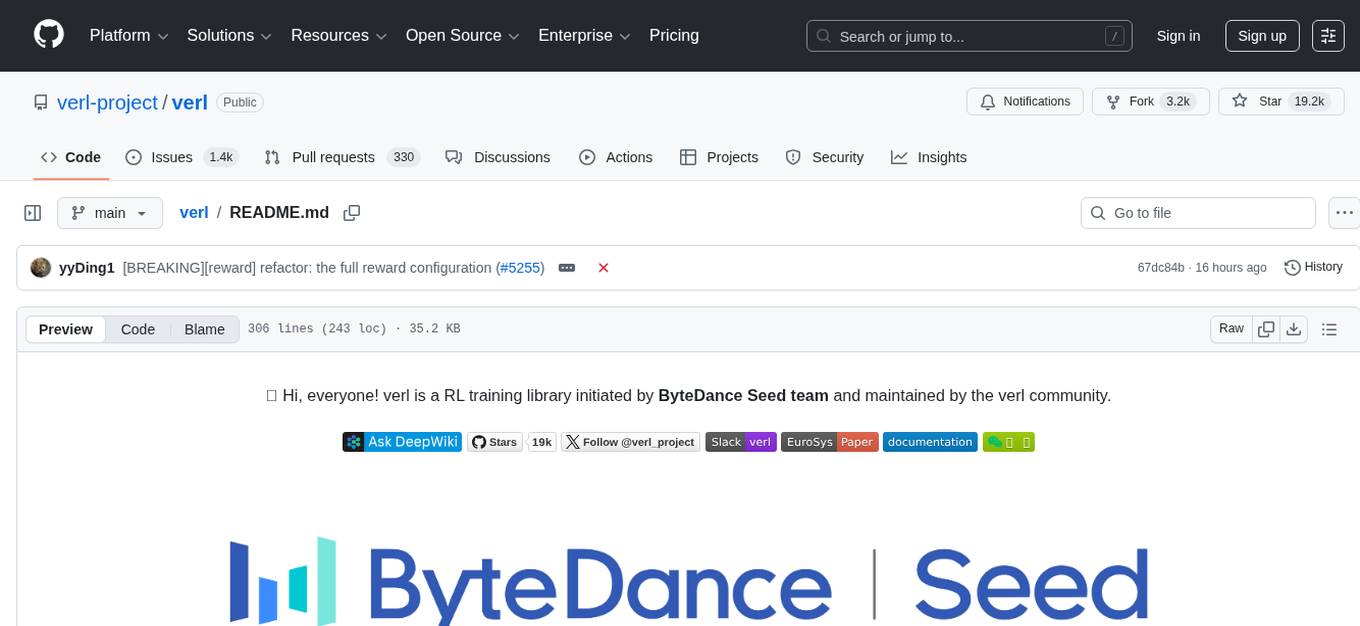Viewport: 1360px width, 626px height.
Task: Download the raw README file
Action: pos(1293,329)
